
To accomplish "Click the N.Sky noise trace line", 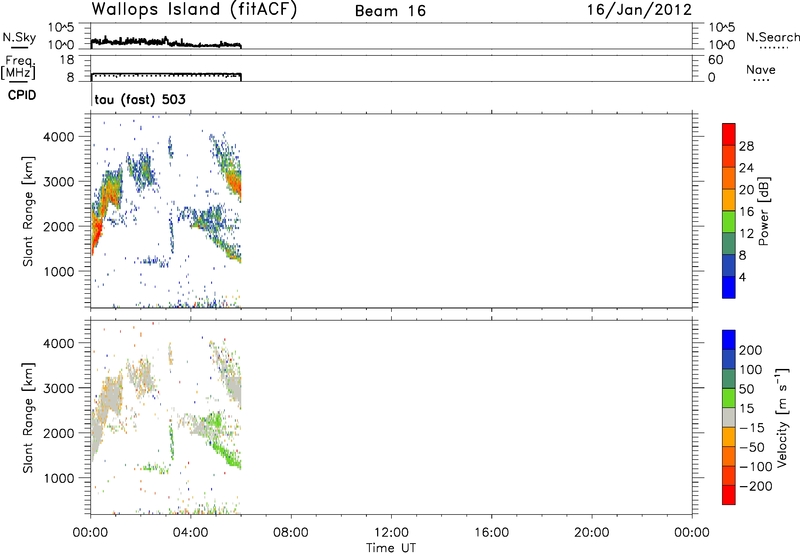I will (x=166, y=42).
